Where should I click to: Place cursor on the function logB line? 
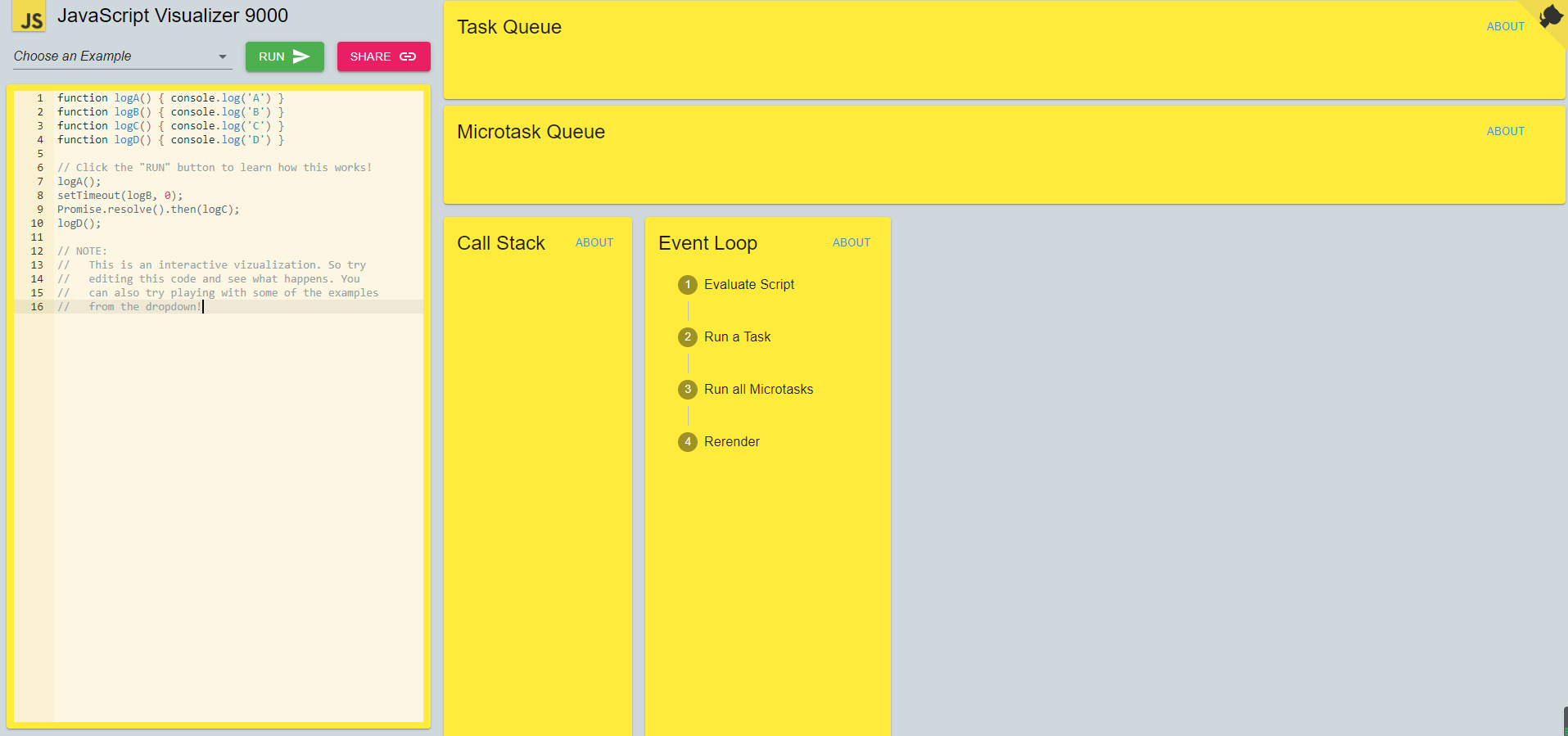170,112
